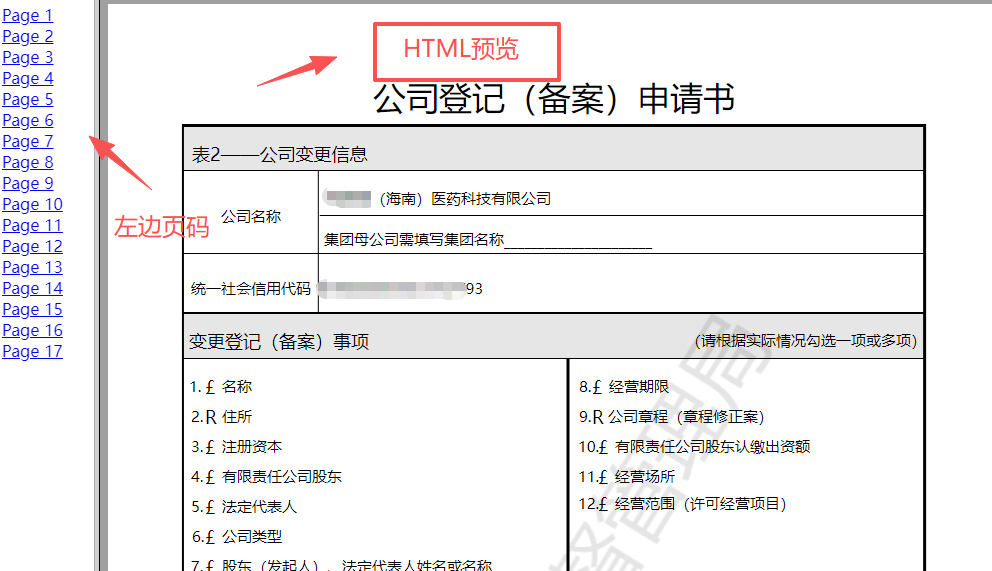Screen dimensions: 992x571
Task: Click the 请根据实际情况勾选一项或多项 note
Action: [806, 341]
